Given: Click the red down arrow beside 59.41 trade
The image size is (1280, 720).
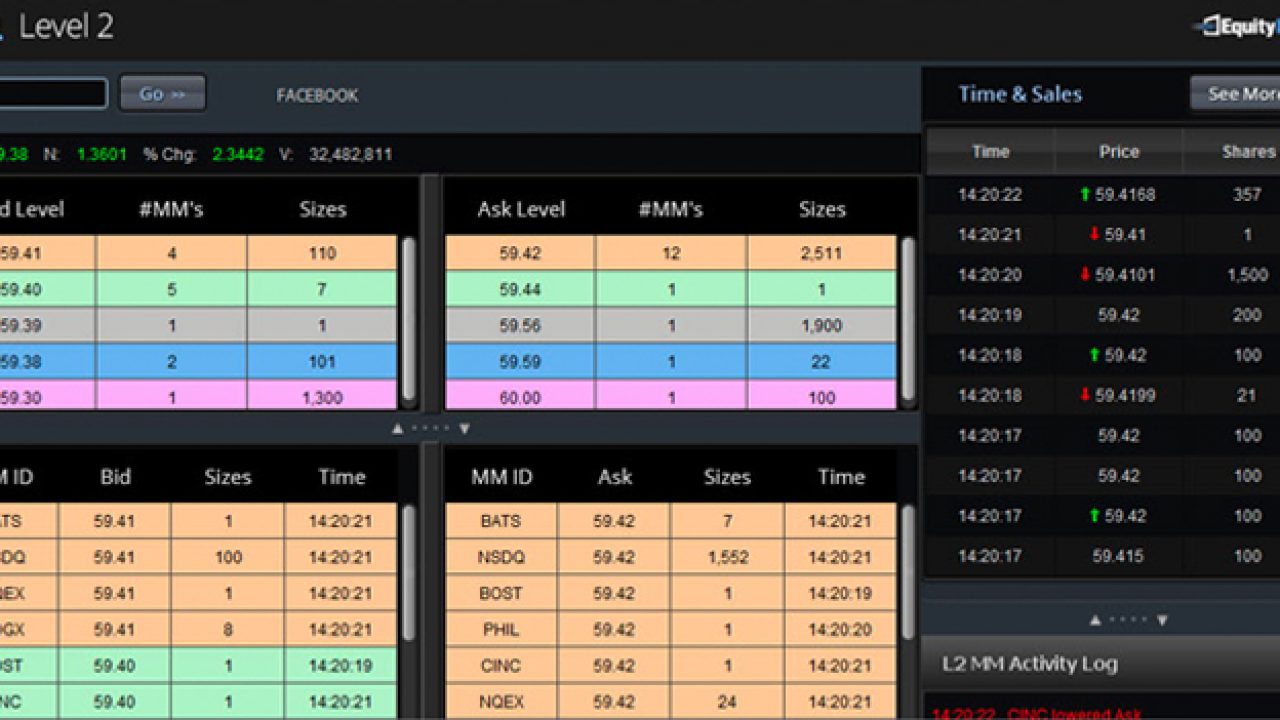Looking at the screenshot, I should (x=1093, y=234).
